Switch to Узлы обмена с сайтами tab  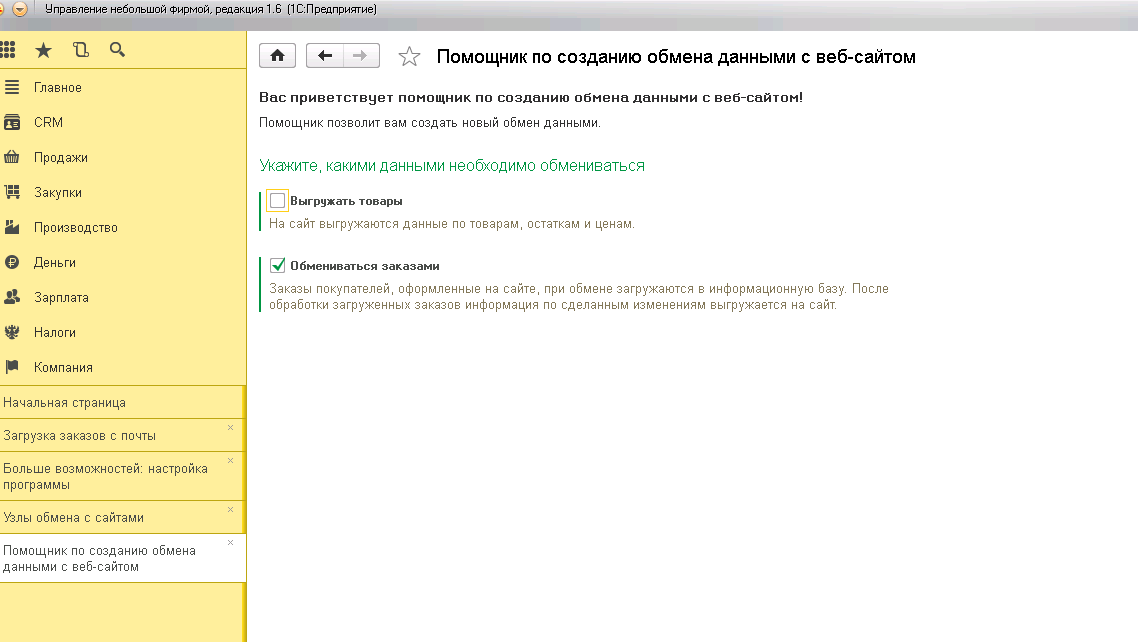(73, 518)
